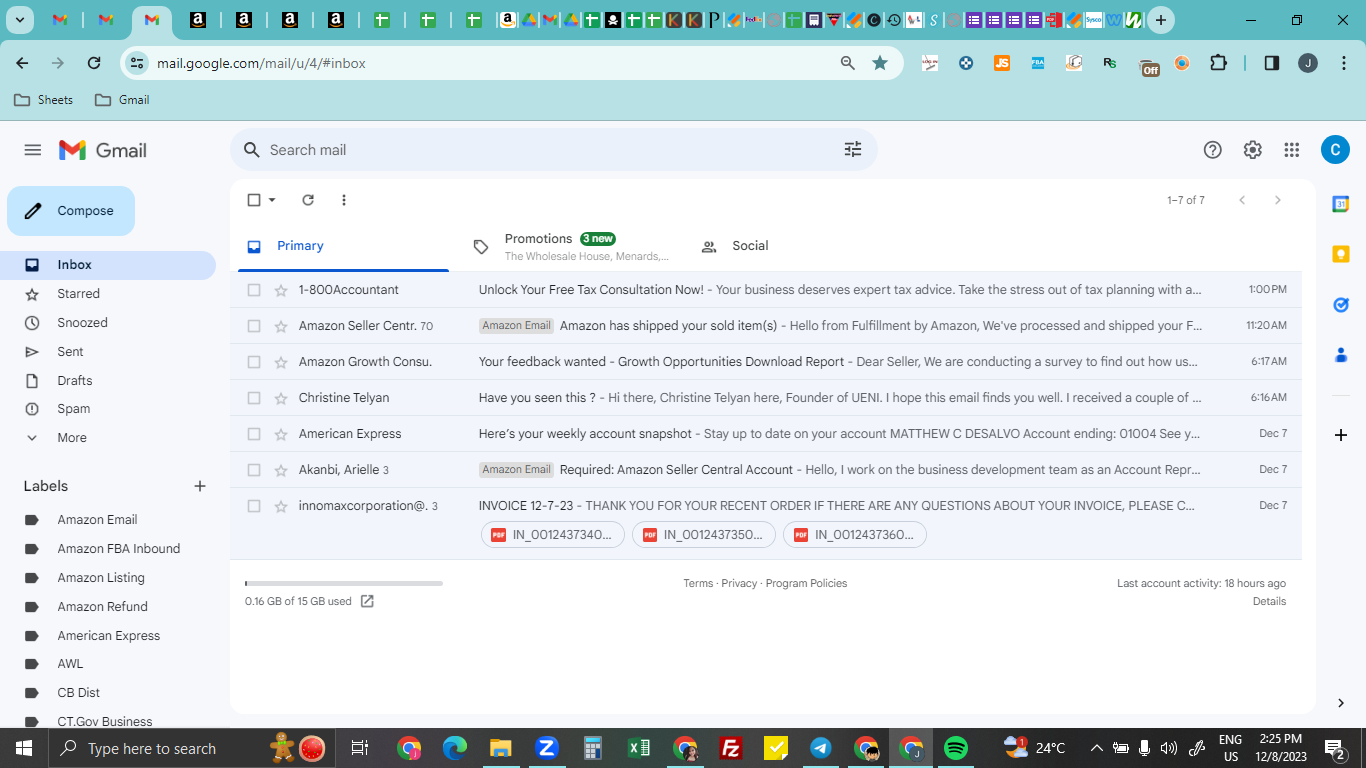The width and height of the screenshot is (1366, 768).
Task: Open Chrome side panel icon
Action: click(x=1272, y=63)
